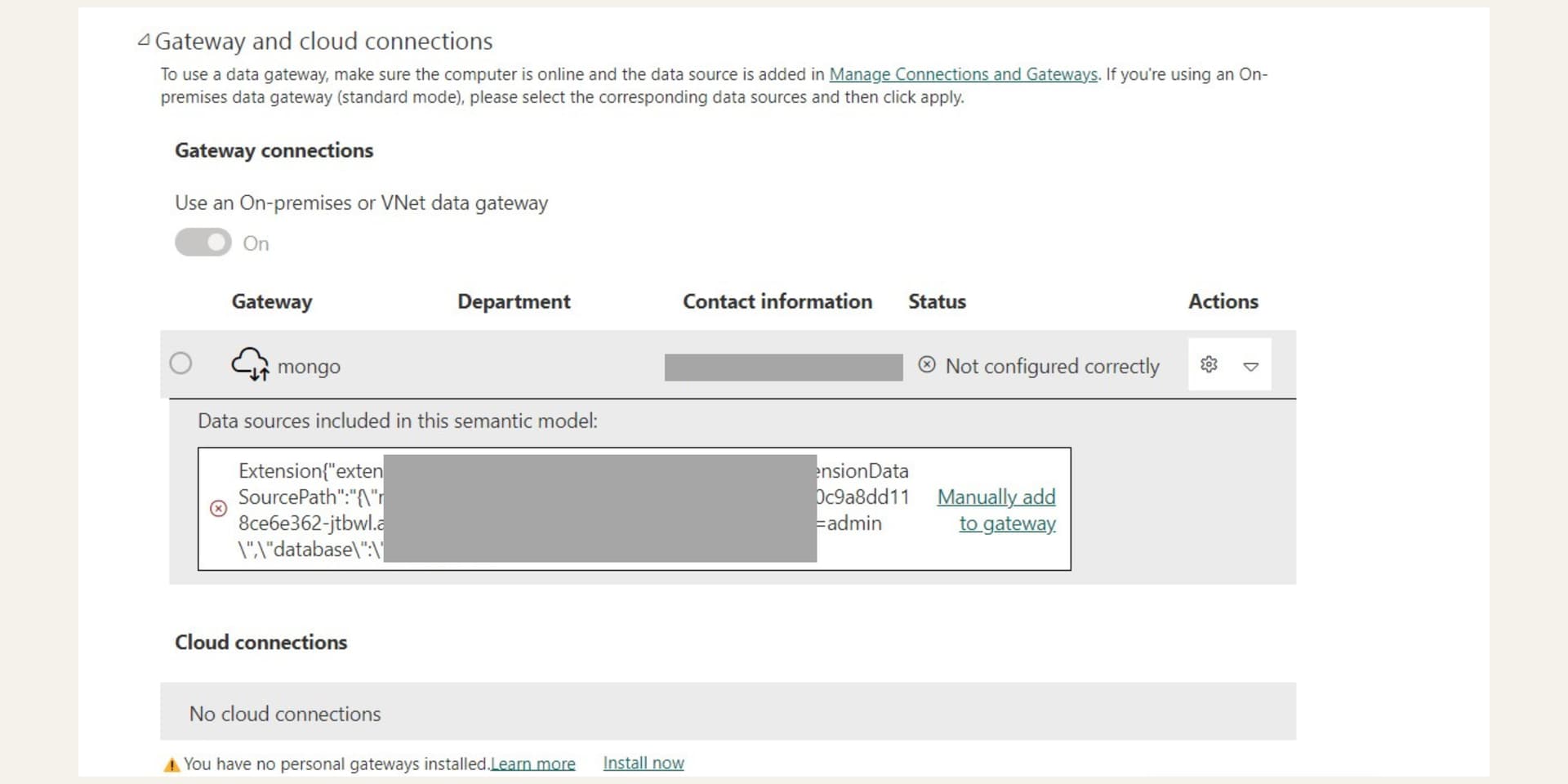Click Install now for personal gateway
This screenshot has height=784, width=1568.
point(644,763)
